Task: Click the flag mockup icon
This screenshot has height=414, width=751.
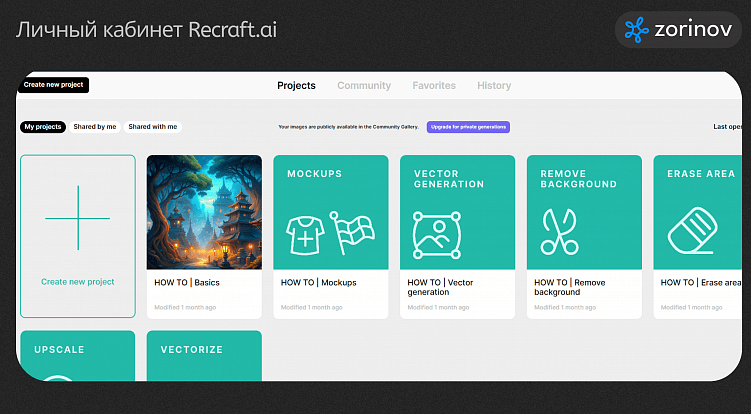Action: [x=353, y=232]
